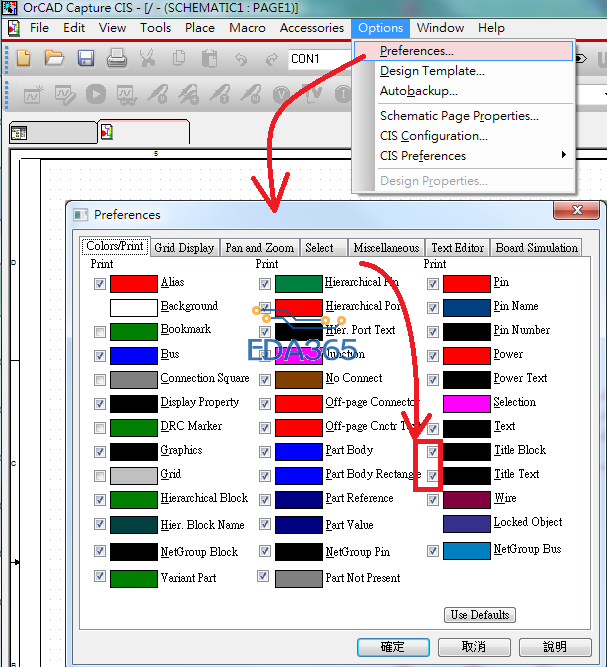
Task: Click the Save floppy disk icon
Action: pos(85,58)
